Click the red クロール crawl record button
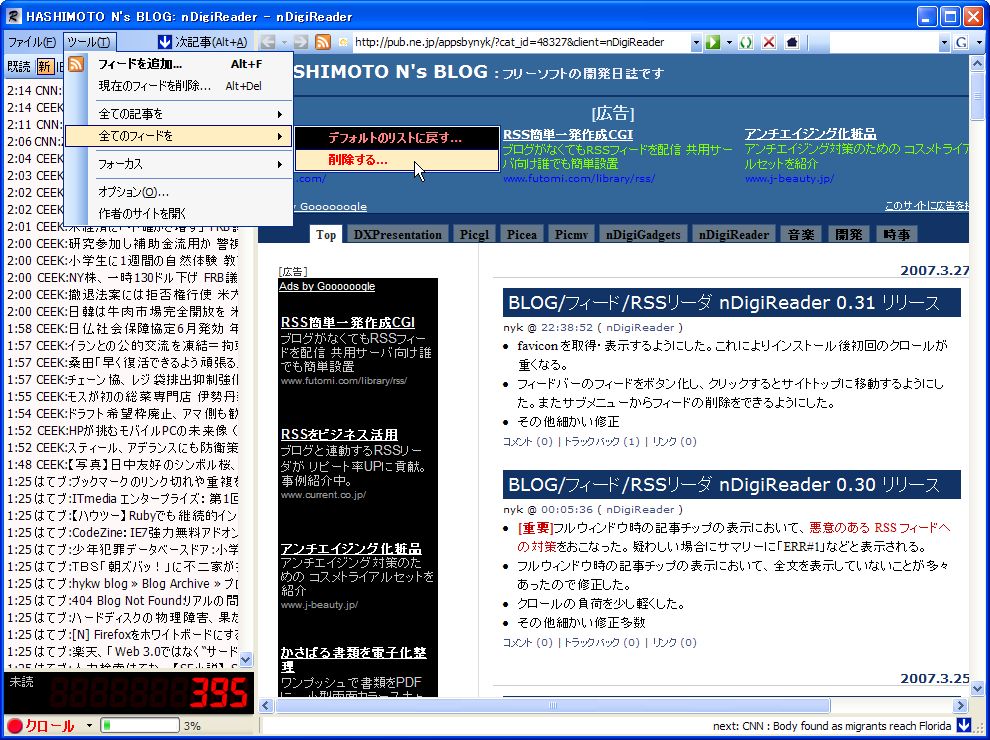The width and height of the screenshot is (990, 740). 41,726
